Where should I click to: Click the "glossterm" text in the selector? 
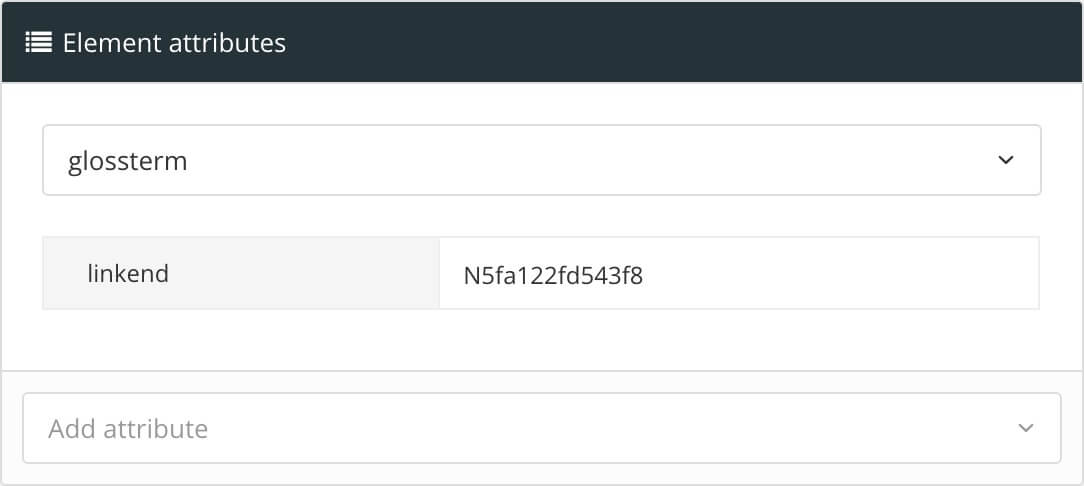tap(127, 161)
